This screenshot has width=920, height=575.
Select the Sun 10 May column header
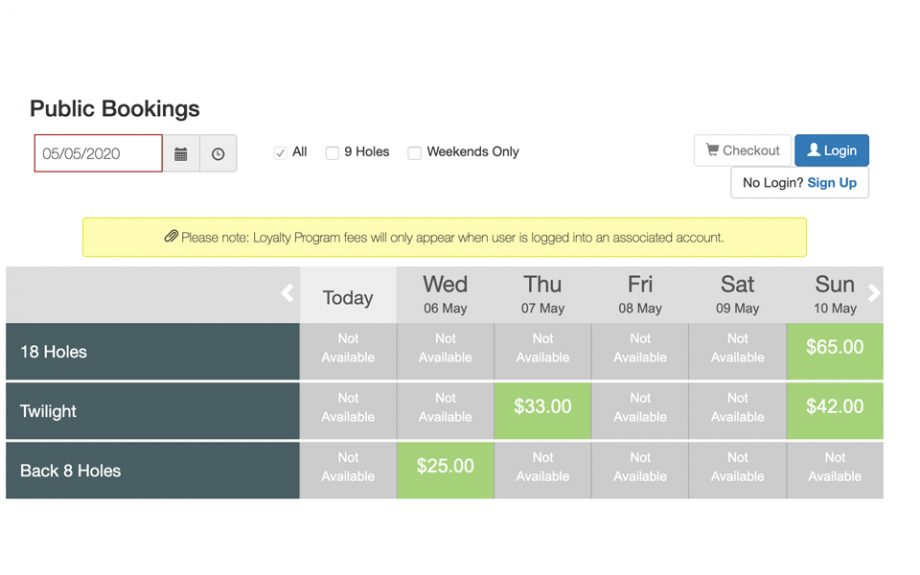click(834, 295)
